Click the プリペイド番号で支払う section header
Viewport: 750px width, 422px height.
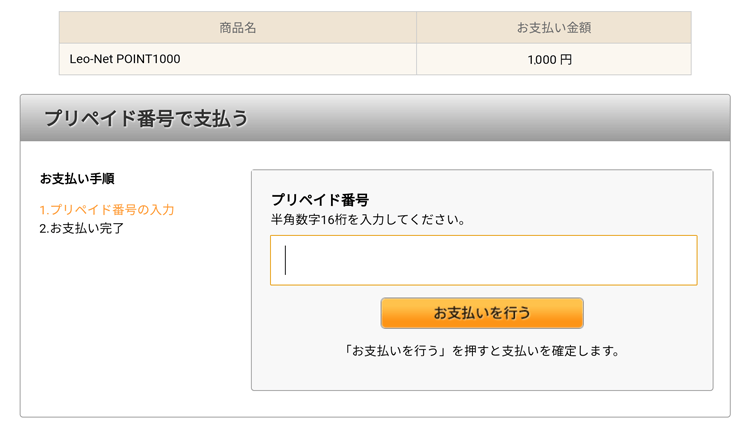coord(375,118)
